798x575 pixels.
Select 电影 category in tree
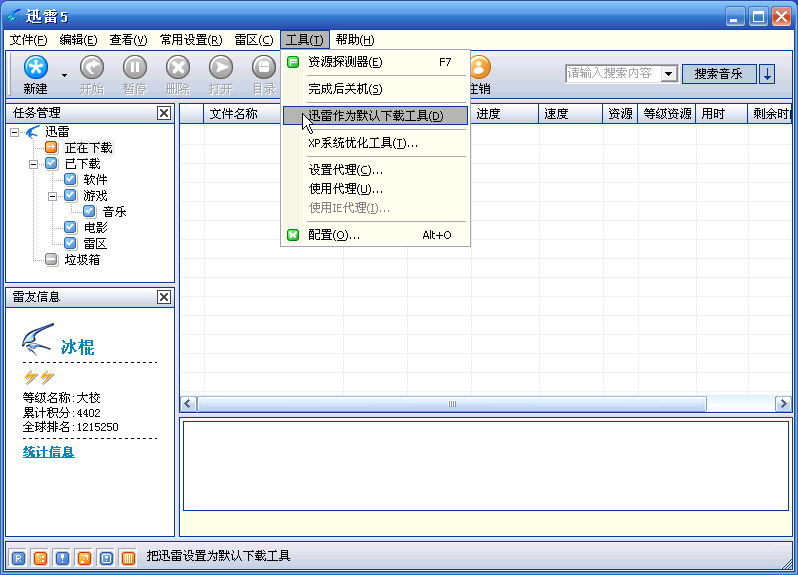(95, 227)
